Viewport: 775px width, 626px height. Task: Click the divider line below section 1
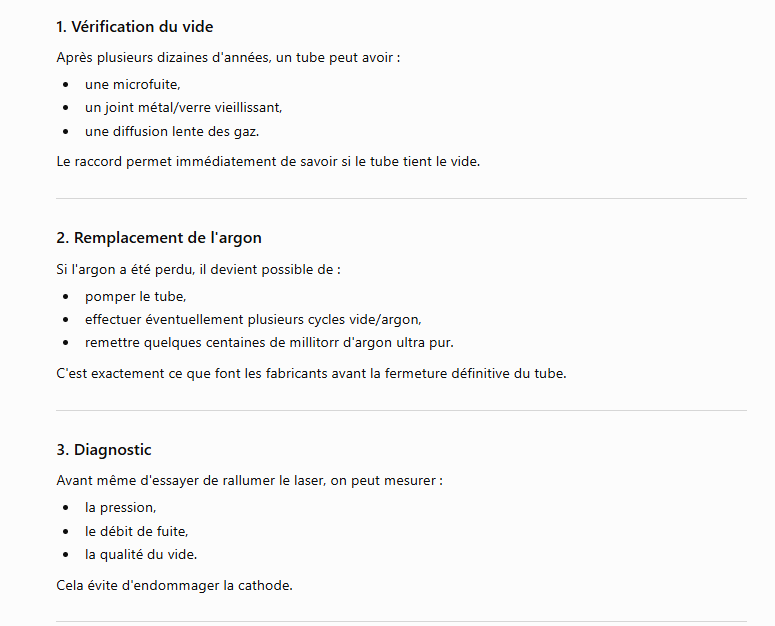point(401,199)
